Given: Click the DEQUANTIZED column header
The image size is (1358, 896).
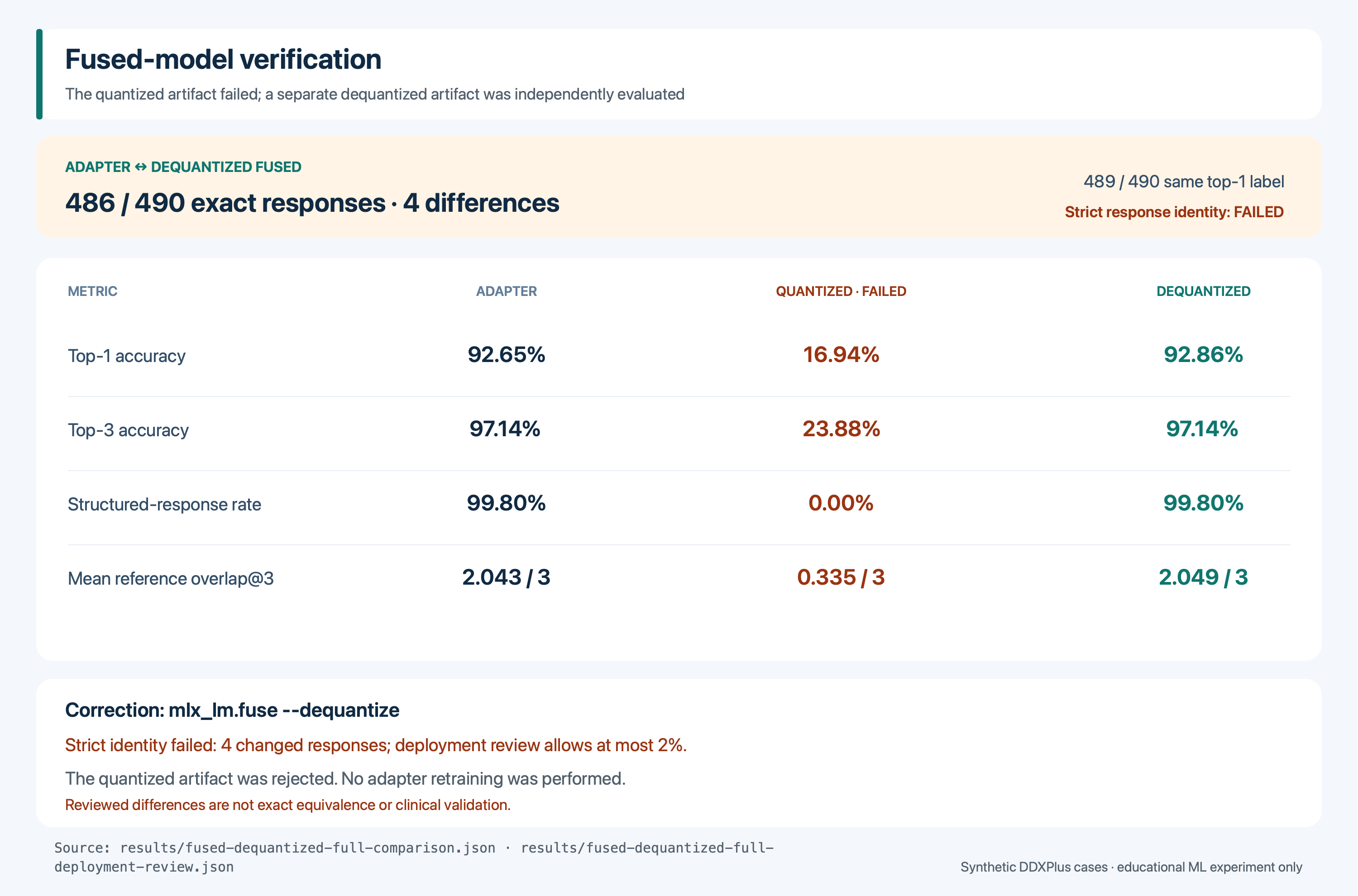Looking at the screenshot, I should pos(1203,291).
